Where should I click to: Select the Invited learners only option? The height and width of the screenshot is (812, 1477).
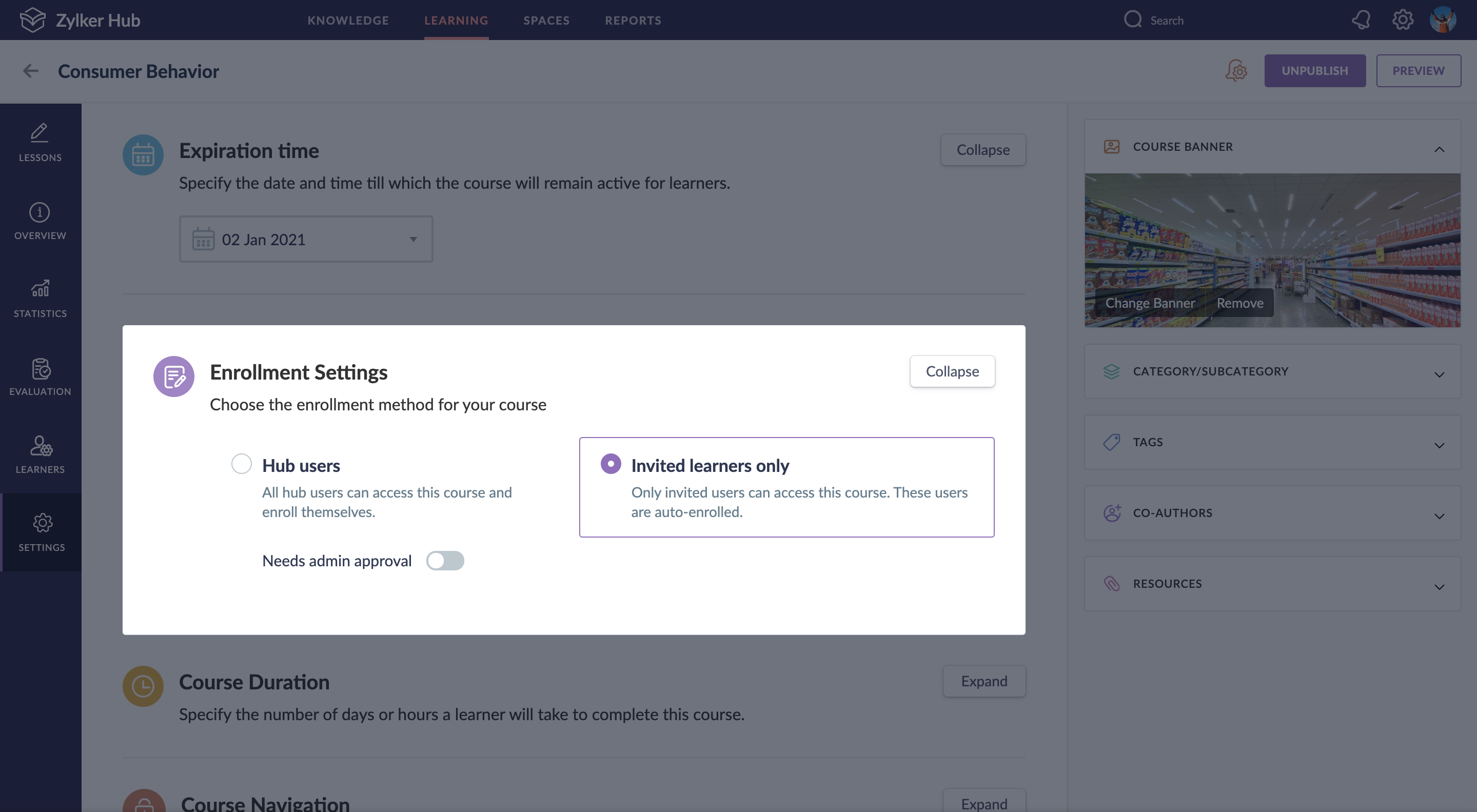tap(611, 463)
